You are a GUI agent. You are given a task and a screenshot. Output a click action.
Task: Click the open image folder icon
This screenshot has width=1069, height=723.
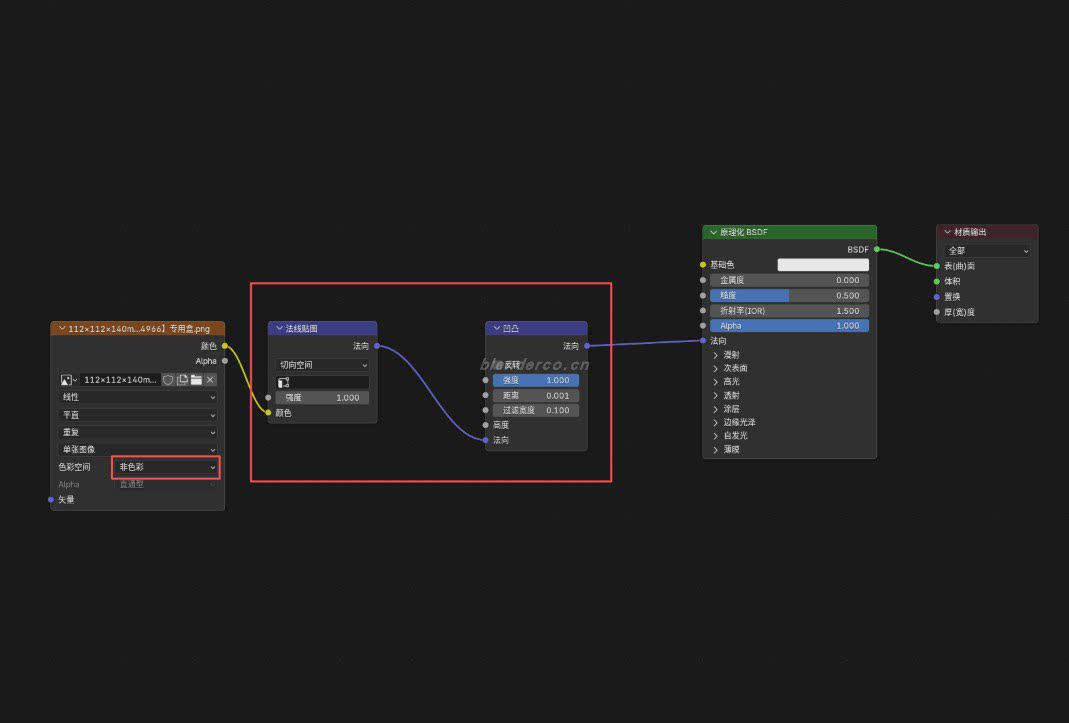click(196, 380)
